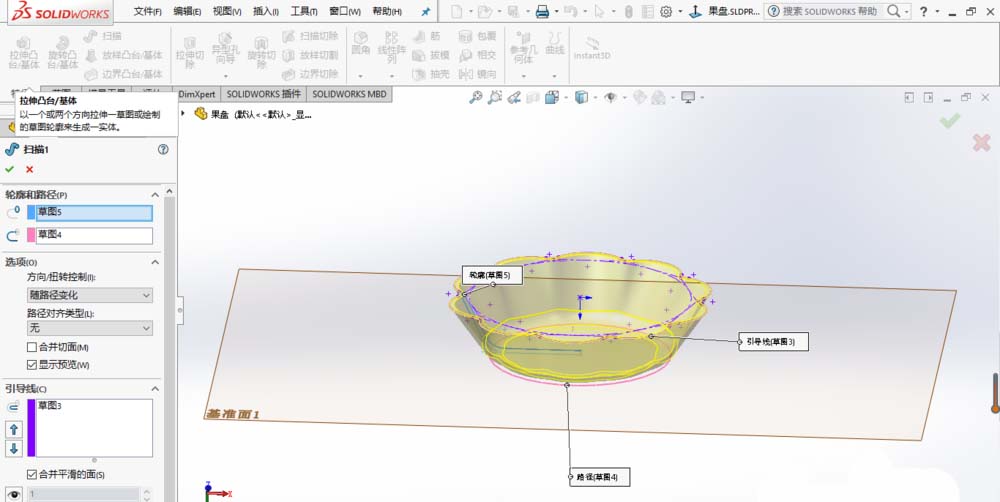Expand the 果盘 feature tree node
Screen dimensions: 1000x502
click(x=184, y=114)
